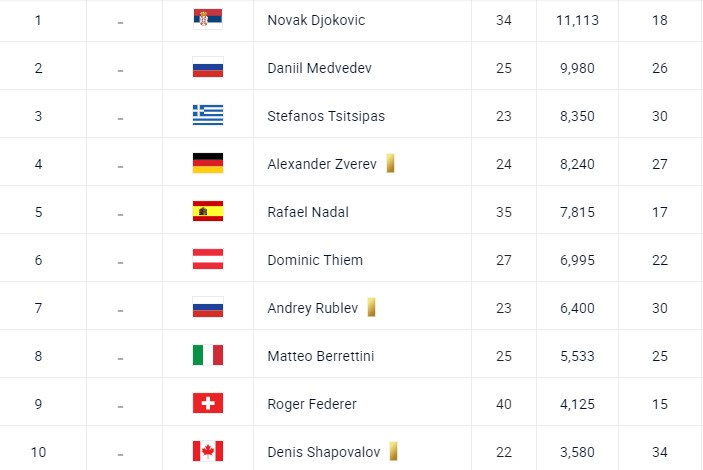Open Roger Federer's player profile

(312, 404)
